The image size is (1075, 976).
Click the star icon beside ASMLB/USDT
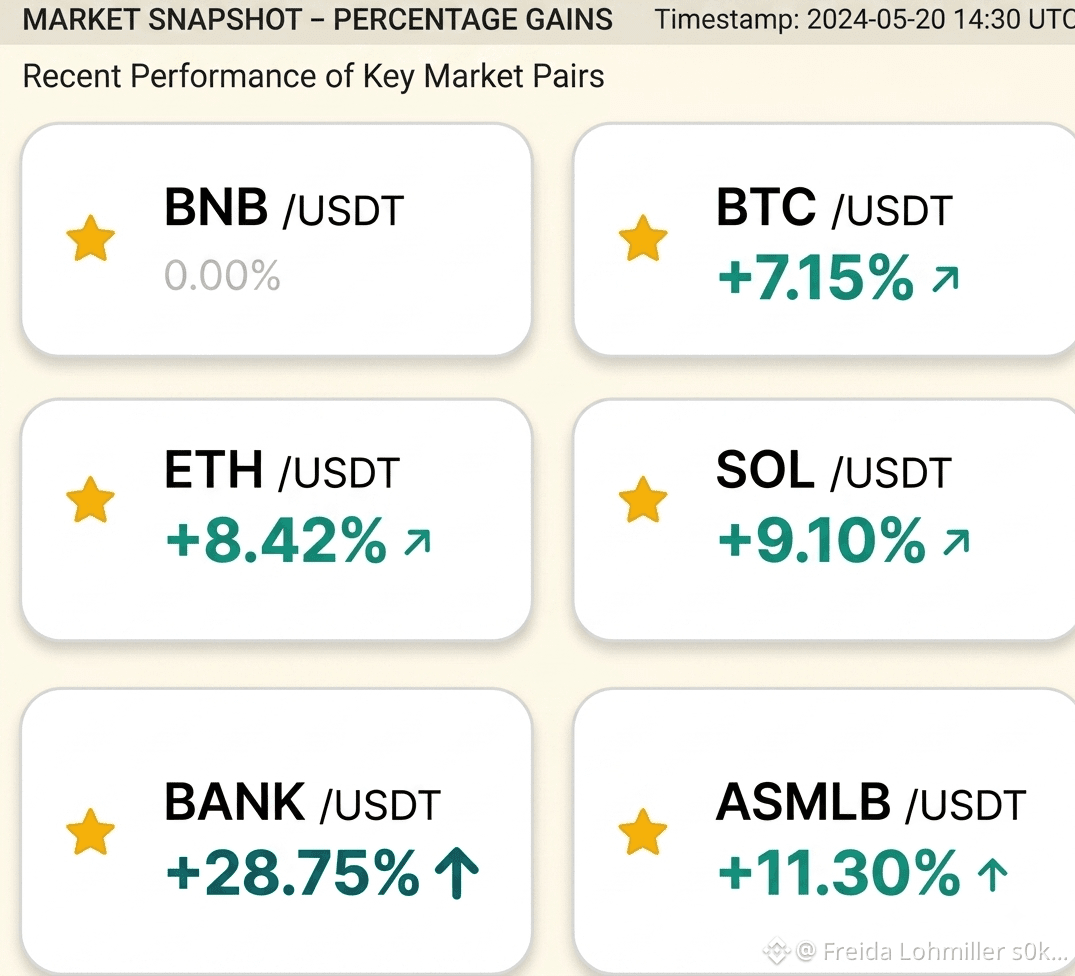coord(643,832)
